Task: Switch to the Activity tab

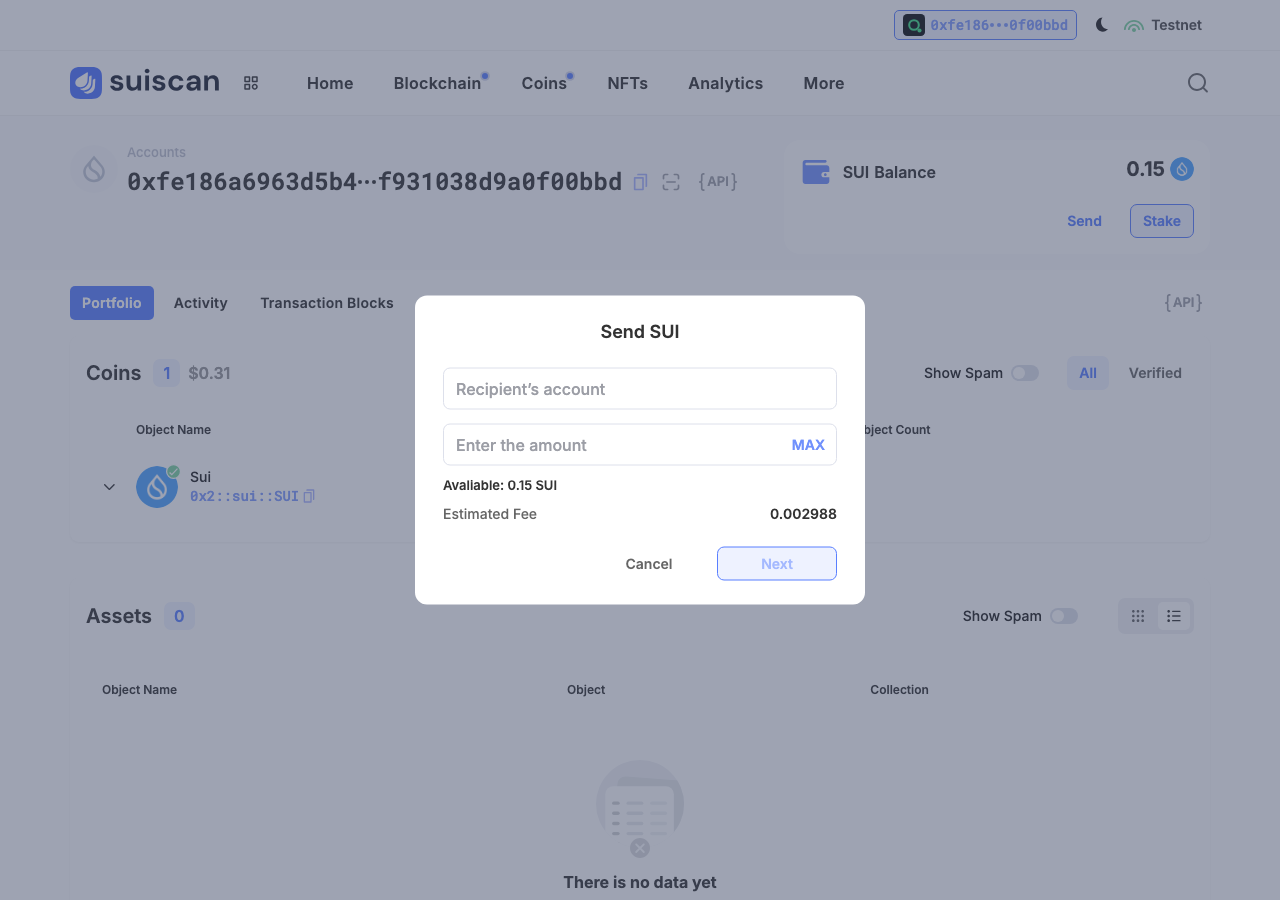Action: point(200,303)
